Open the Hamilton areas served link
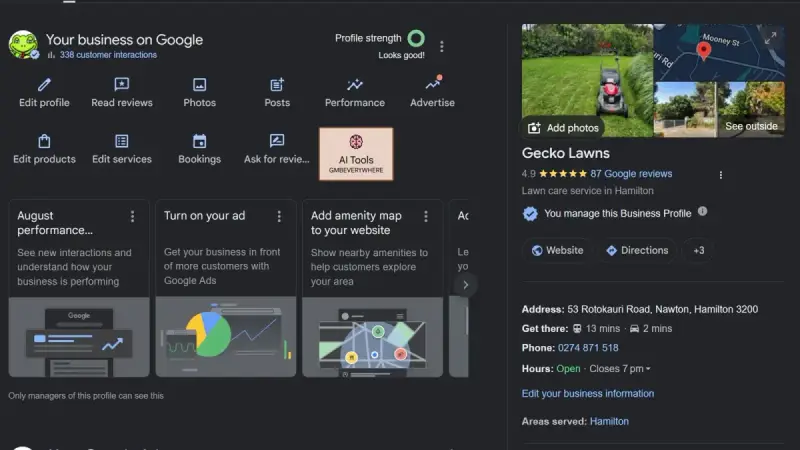This screenshot has height=450, width=800. tap(609, 421)
